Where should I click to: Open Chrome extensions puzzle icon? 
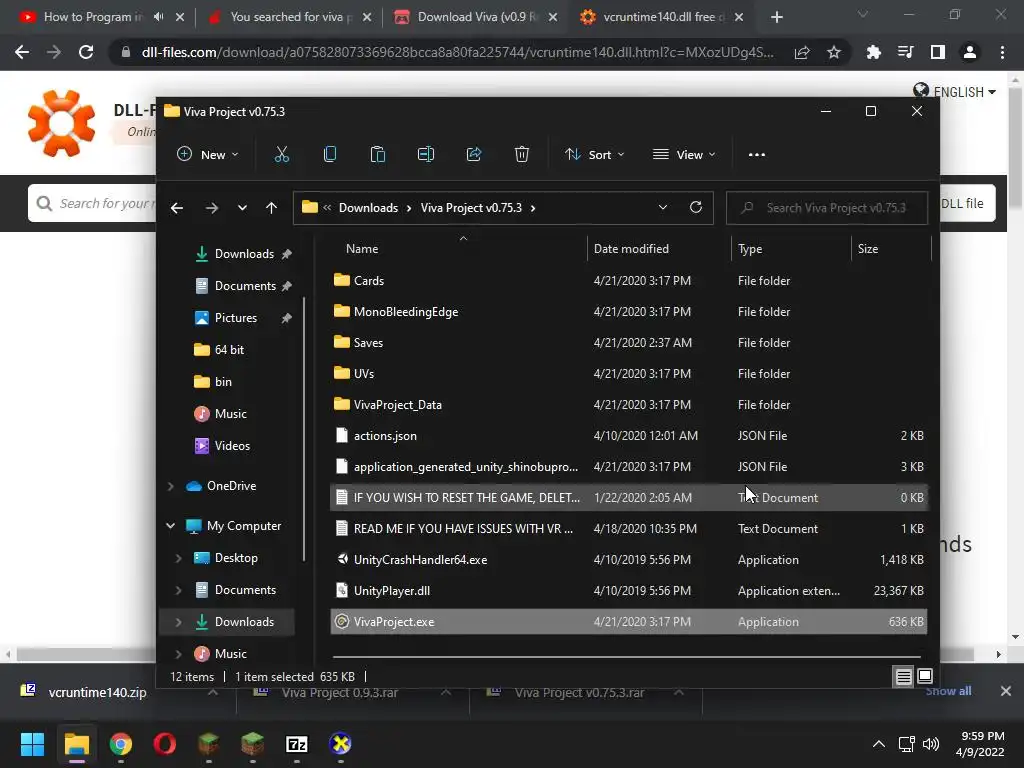click(x=873, y=52)
